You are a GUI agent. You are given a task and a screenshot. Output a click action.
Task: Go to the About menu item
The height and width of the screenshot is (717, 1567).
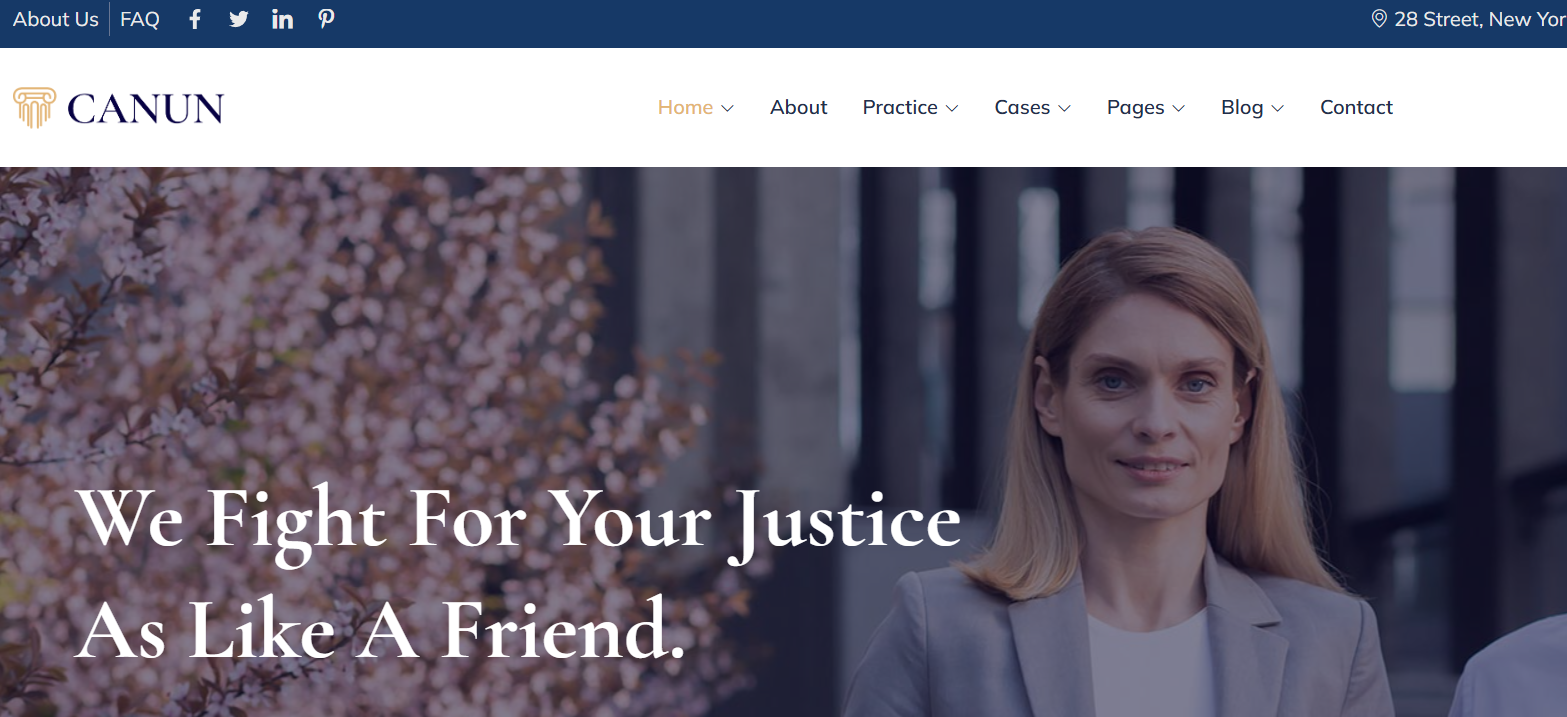click(x=798, y=107)
